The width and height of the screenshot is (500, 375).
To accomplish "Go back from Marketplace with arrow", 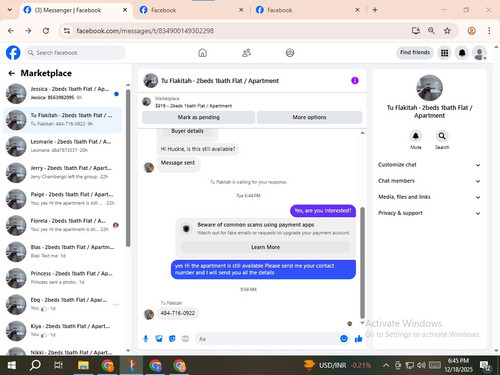I will [12, 73].
